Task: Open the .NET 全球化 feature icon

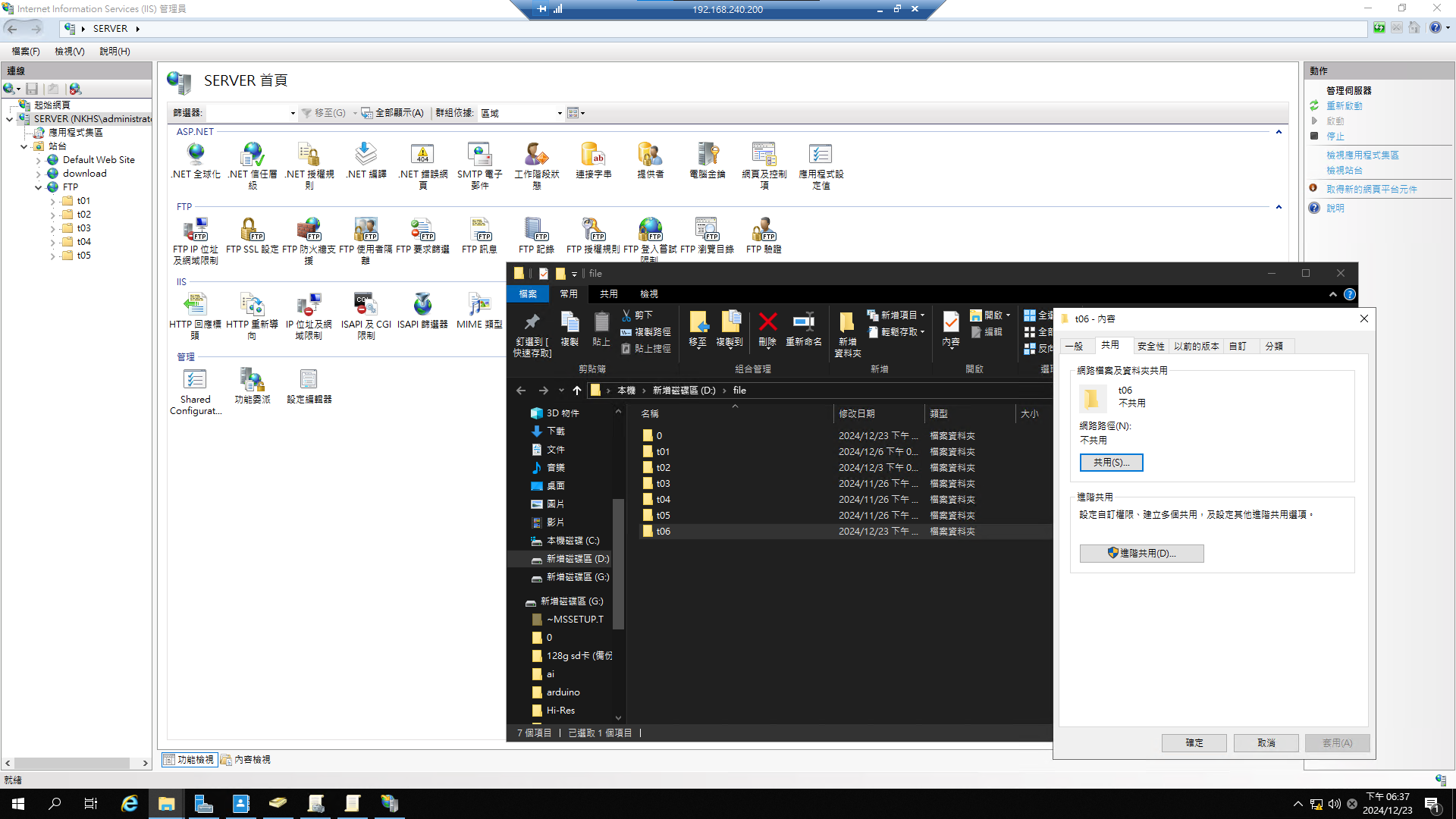Action: coord(196,161)
